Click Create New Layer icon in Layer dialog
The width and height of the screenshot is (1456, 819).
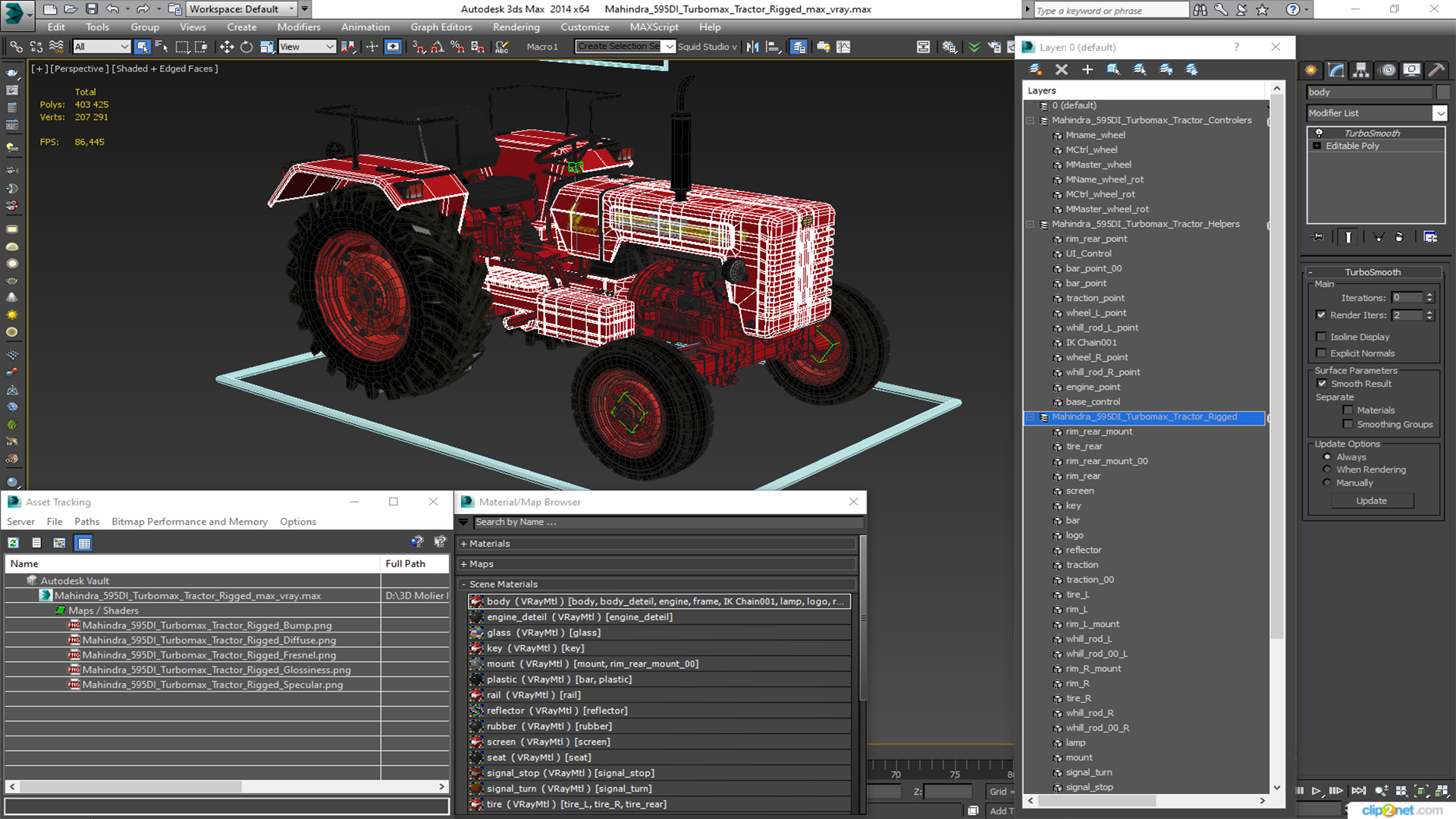1035,69
